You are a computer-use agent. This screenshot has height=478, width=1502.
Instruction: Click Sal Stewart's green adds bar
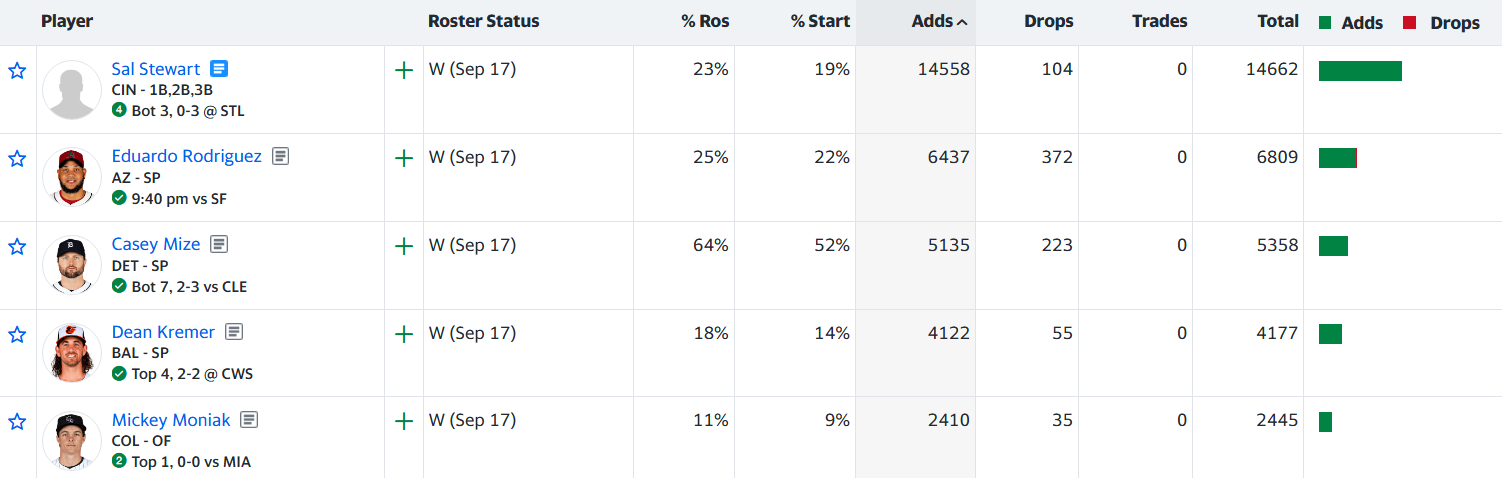pyautogui.click(x=1360, y=71)
